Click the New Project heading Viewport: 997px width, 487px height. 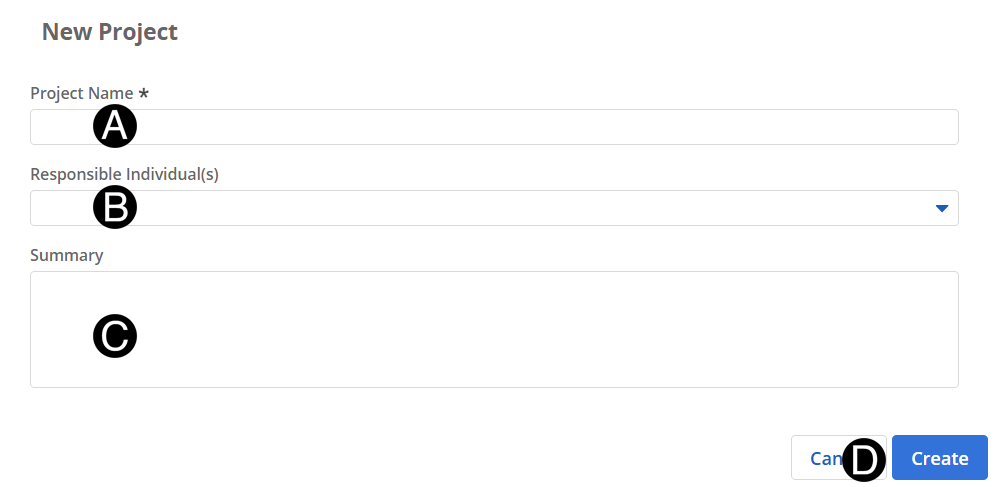tap(109, 32)
